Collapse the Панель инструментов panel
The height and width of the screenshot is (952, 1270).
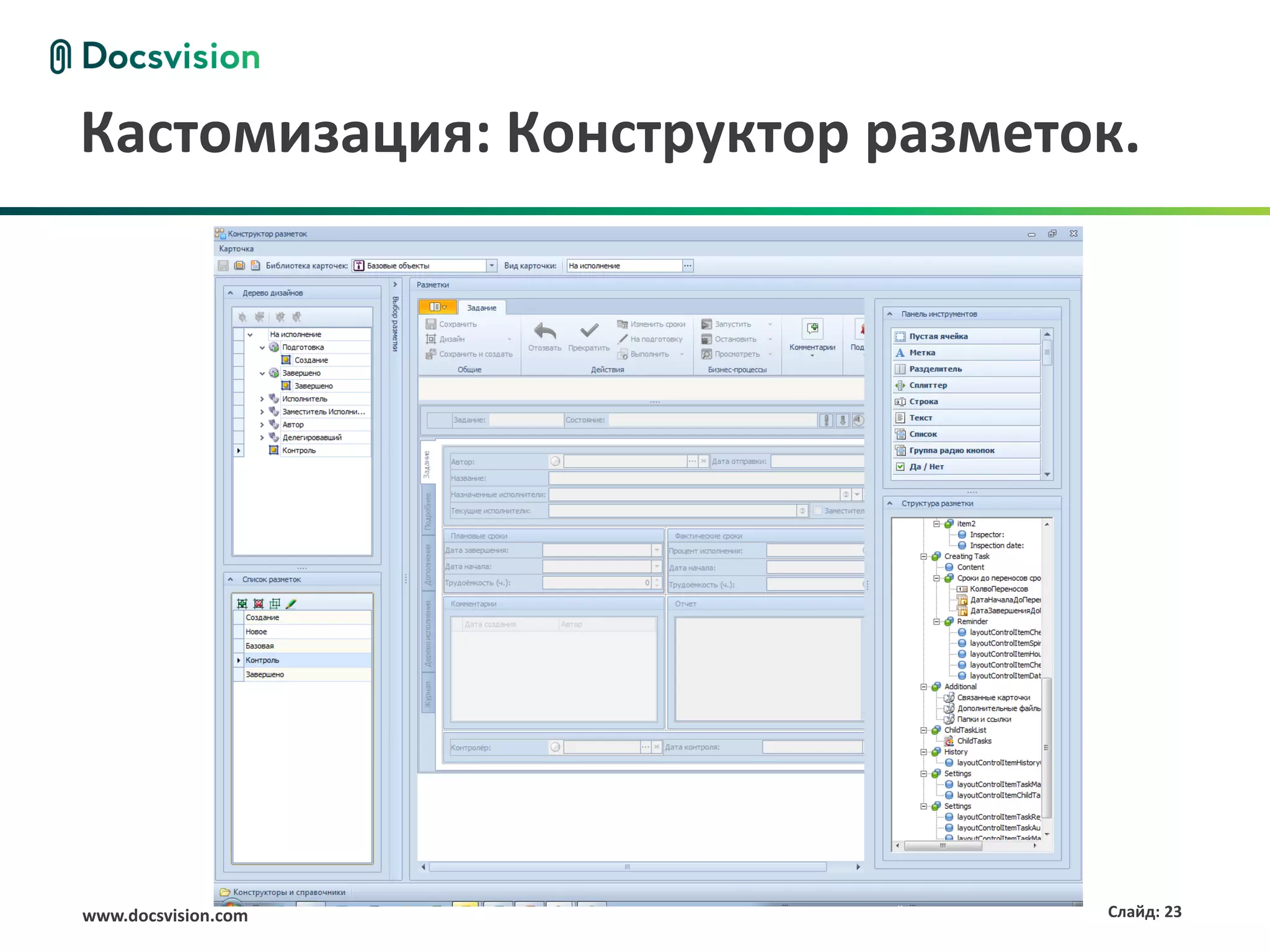(x=890, y=314)
